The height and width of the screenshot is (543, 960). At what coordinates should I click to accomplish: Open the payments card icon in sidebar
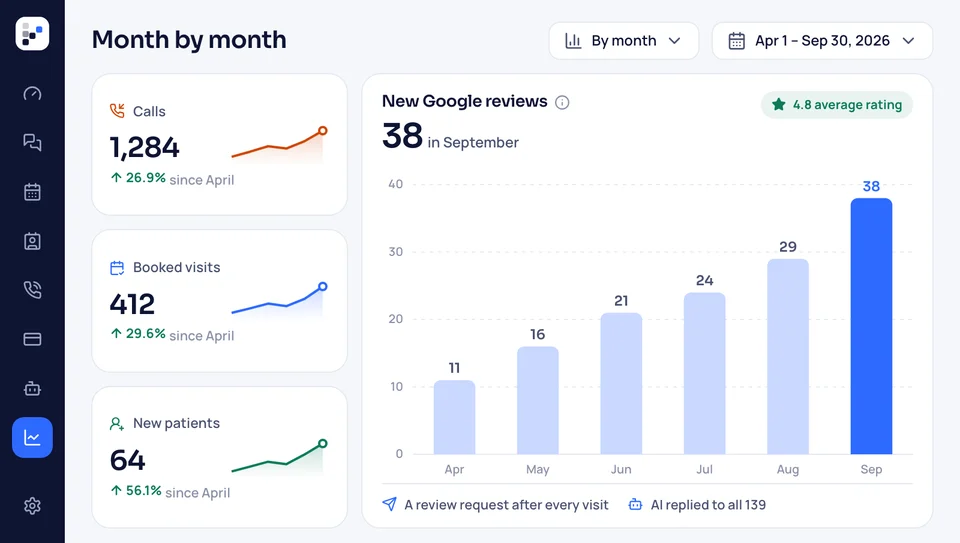(x=32, y=339)
